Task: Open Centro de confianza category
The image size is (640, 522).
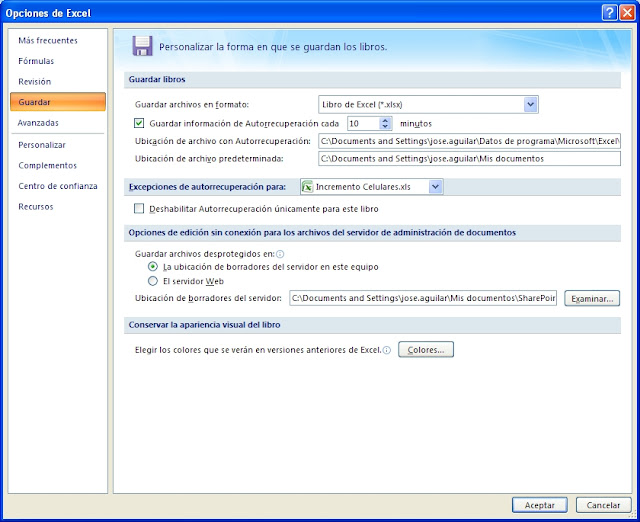Action: (58, 186)
